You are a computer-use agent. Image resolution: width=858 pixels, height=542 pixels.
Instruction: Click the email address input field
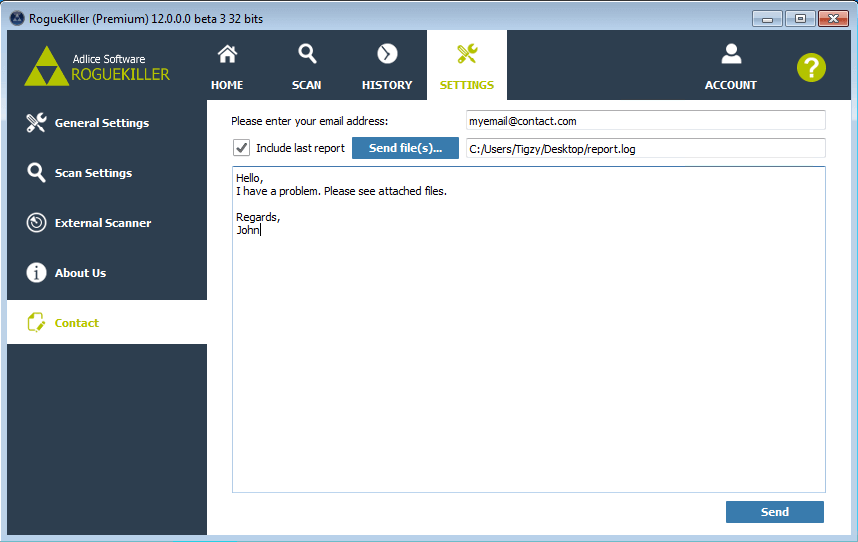click(x=645, y=121)
